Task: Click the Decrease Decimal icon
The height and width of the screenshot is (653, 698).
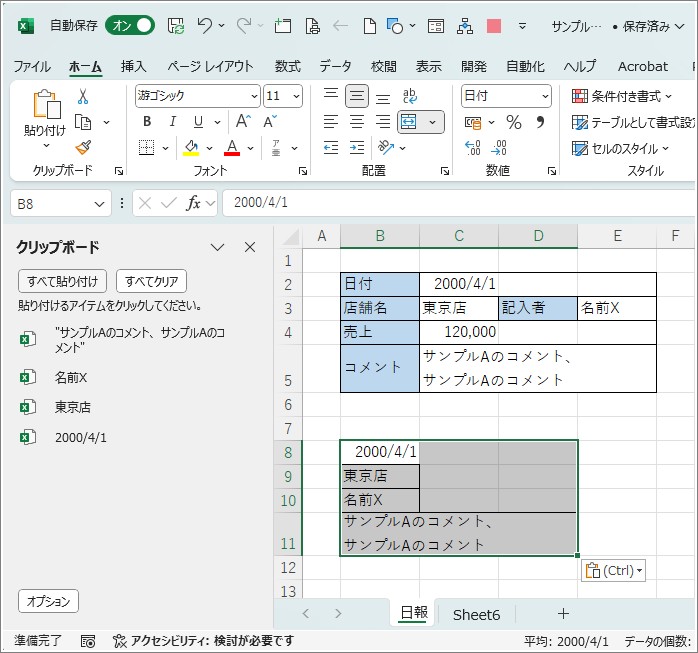Action: point(499,147)
